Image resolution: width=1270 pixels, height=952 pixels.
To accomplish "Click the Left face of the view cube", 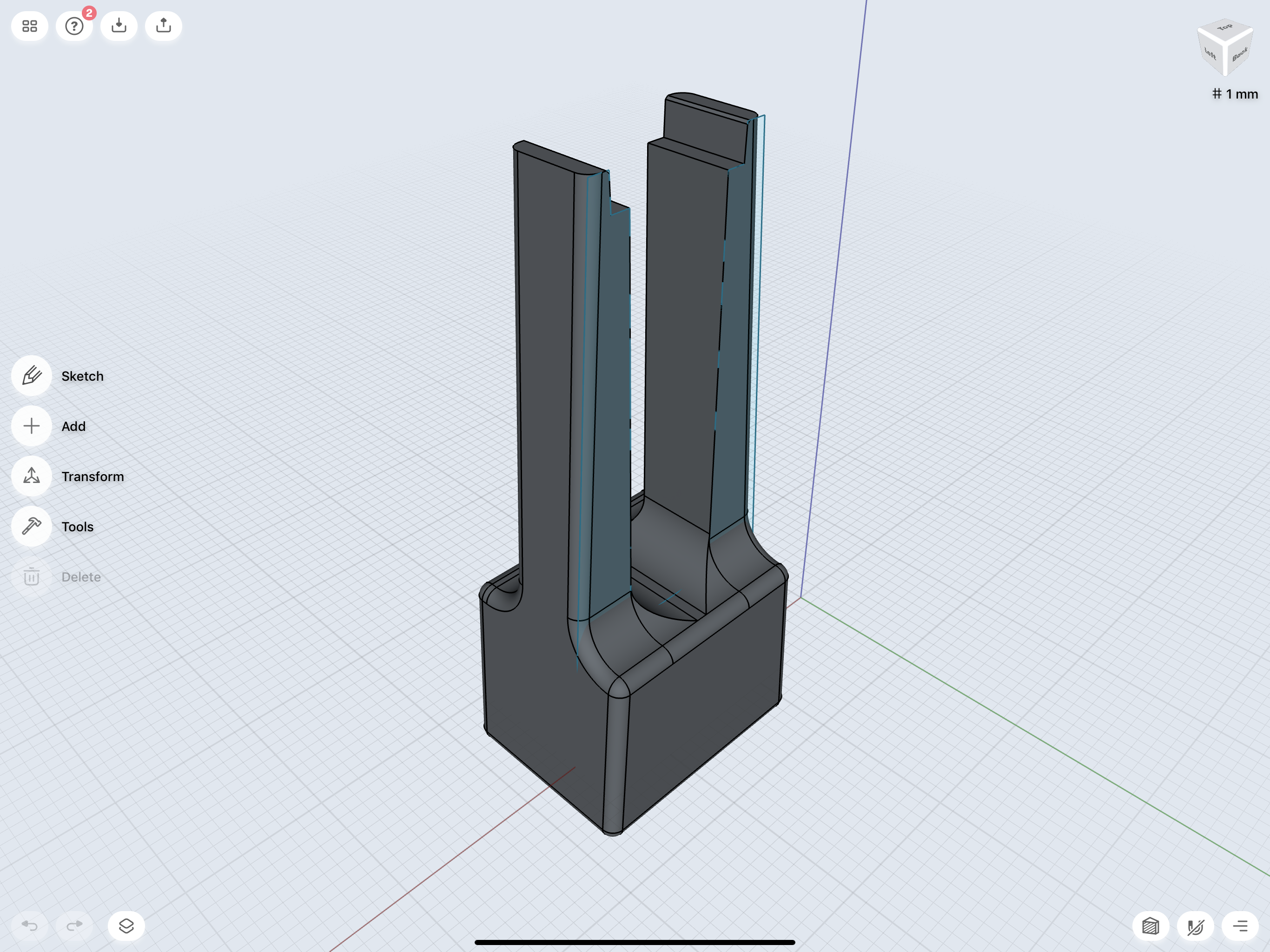I will pos(1210,53).
